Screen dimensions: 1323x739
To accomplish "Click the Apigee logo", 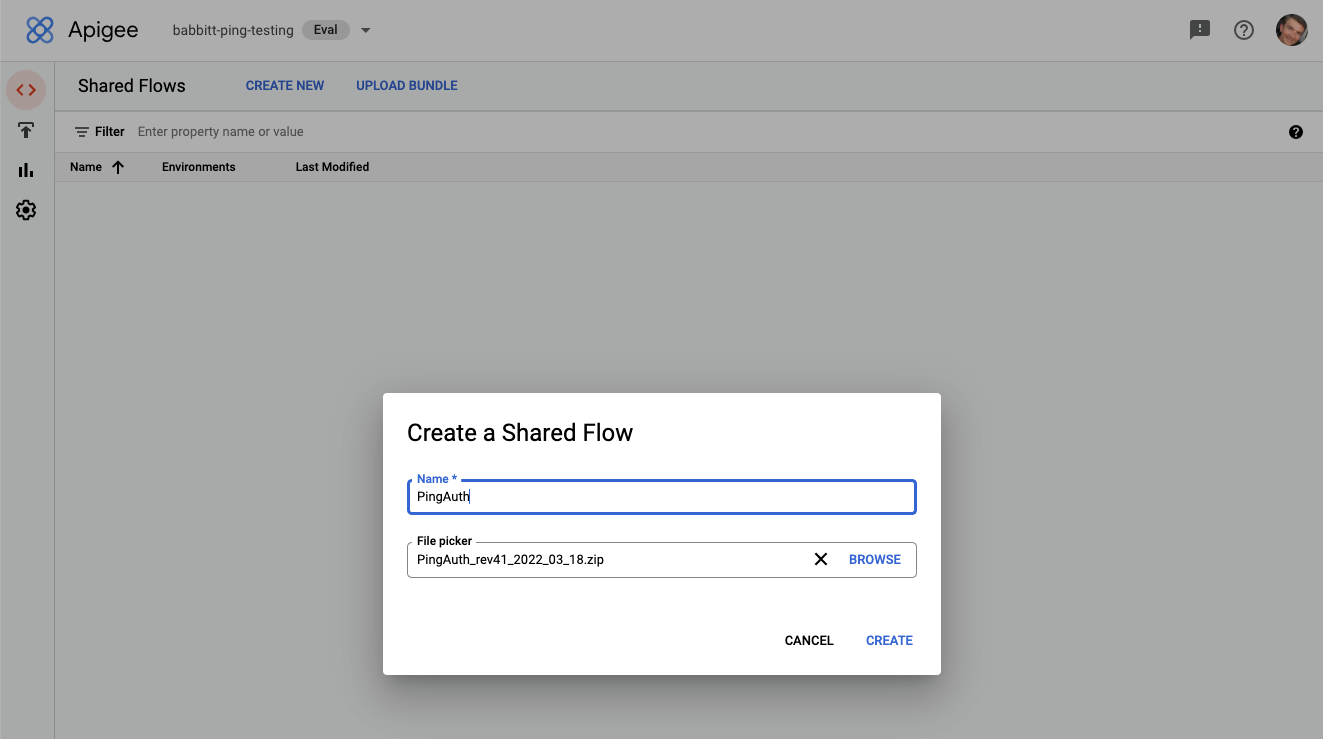I will (x=40, y=30).
